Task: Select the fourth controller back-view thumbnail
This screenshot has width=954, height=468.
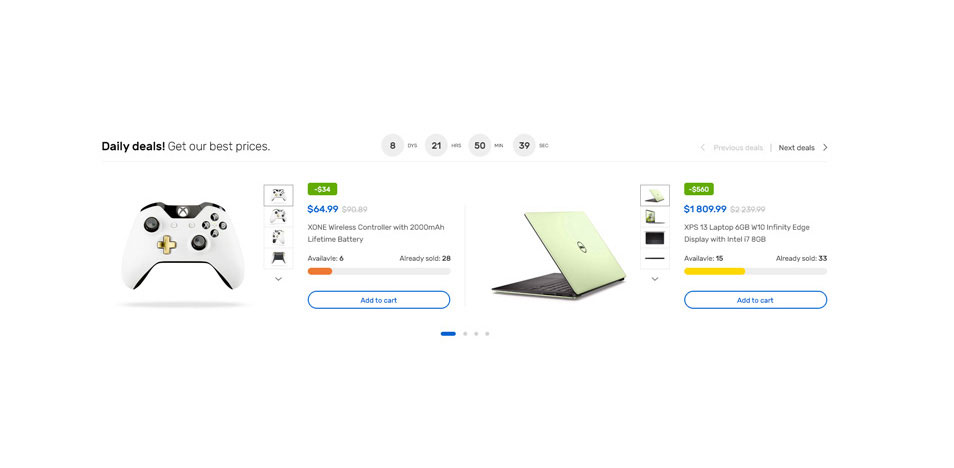Action: pyautogui.click(x=278, y=258)
